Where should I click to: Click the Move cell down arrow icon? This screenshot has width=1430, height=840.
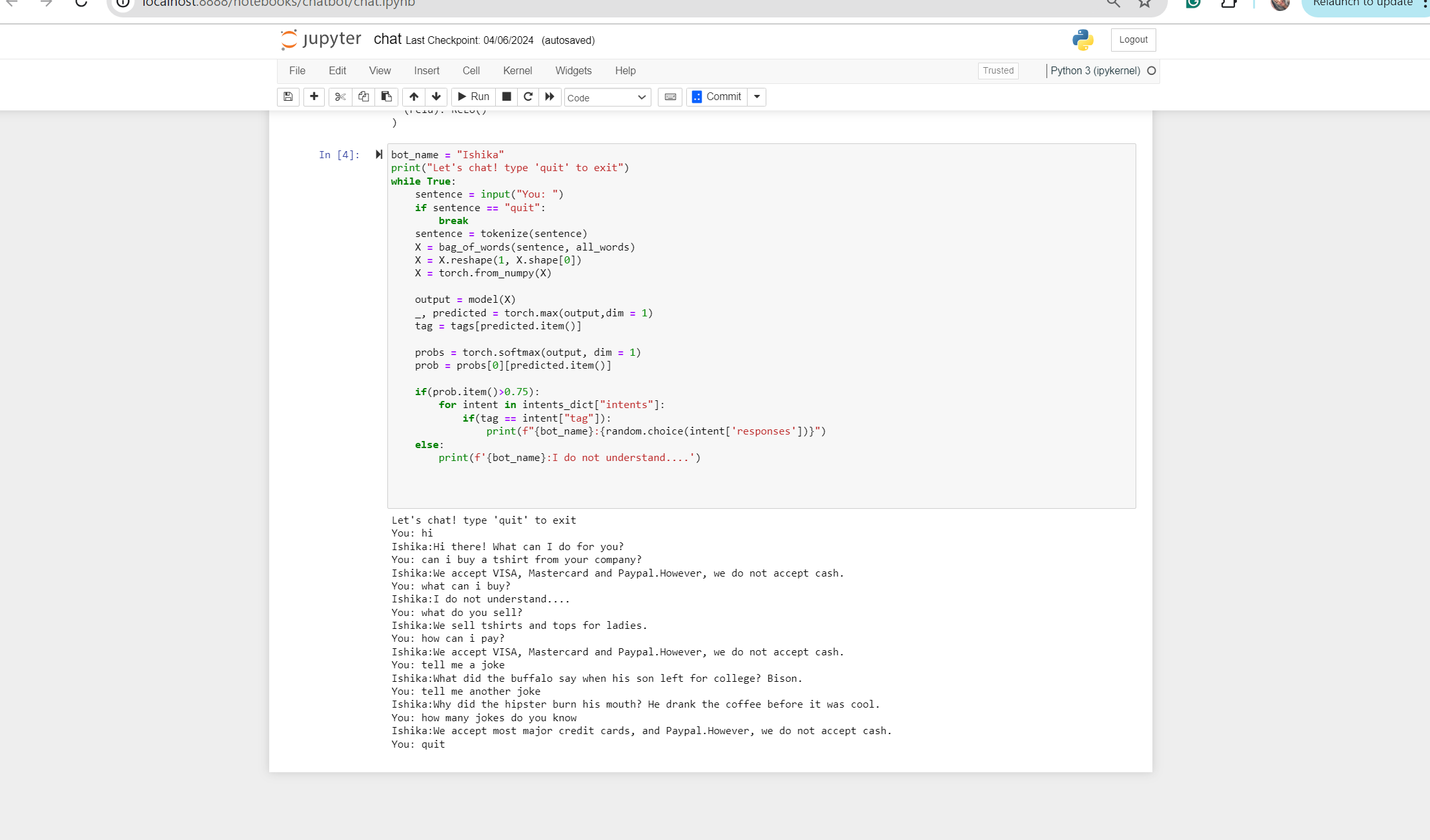[435, 97]
